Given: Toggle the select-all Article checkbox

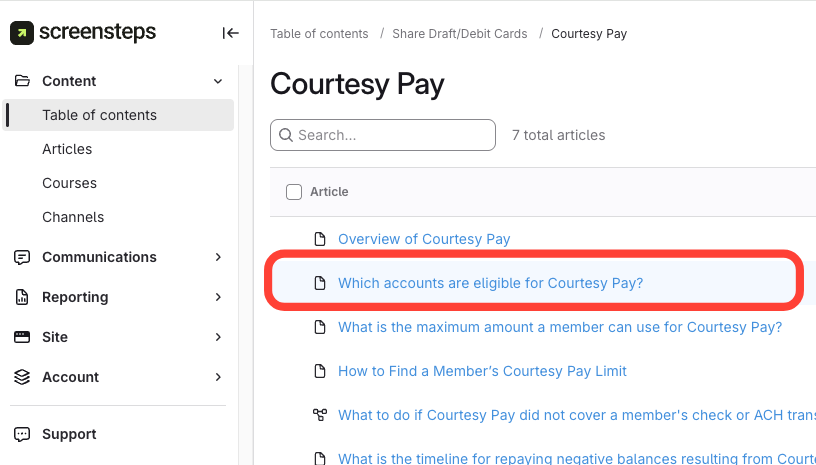Looking at the screenshot, I should pos(294,192).
